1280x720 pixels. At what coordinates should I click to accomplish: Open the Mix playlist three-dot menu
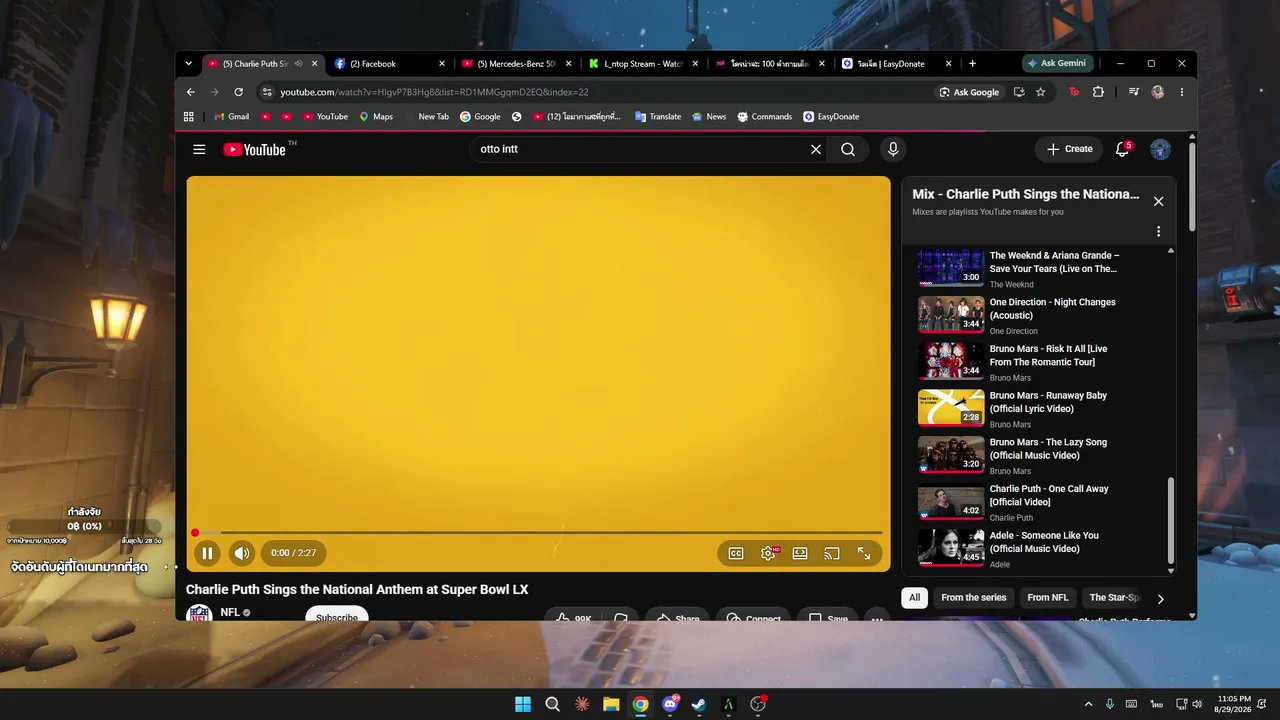1158,231
